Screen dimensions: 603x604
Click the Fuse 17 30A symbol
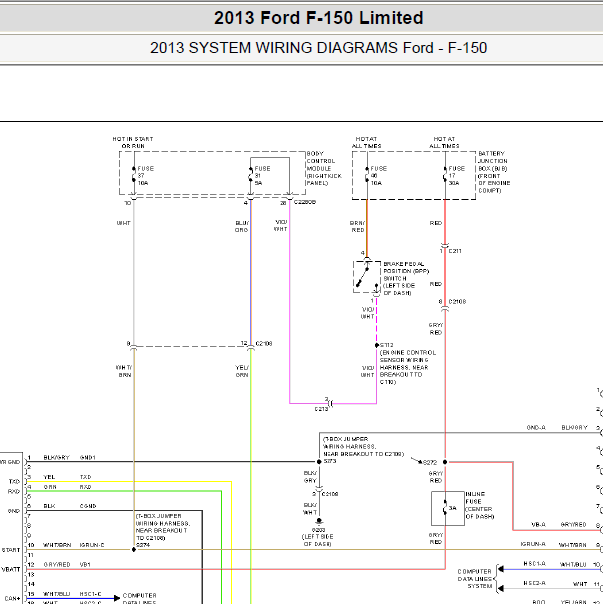(445, 176)
